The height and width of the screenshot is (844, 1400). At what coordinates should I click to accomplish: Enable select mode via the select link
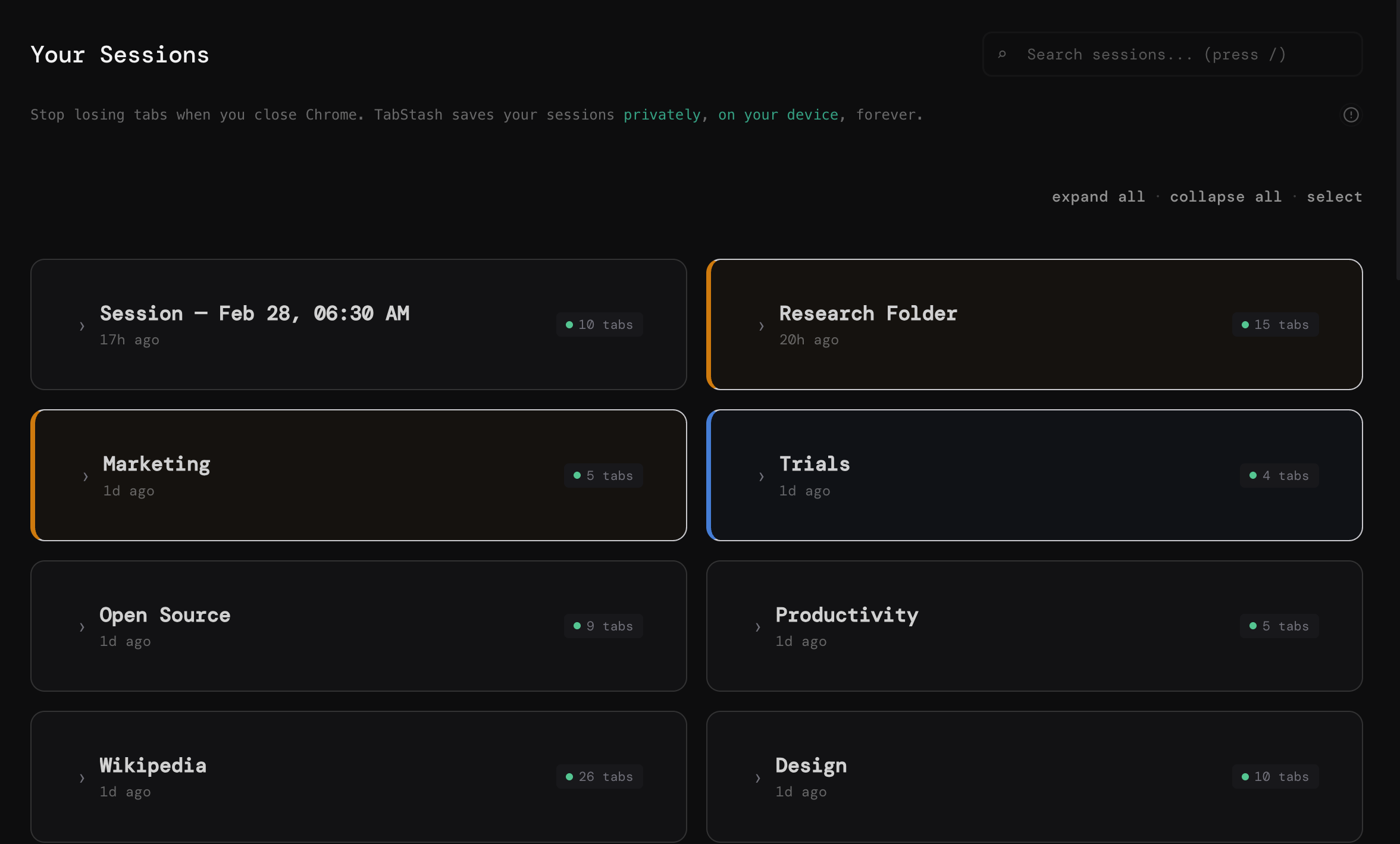tap(1333, 196)
